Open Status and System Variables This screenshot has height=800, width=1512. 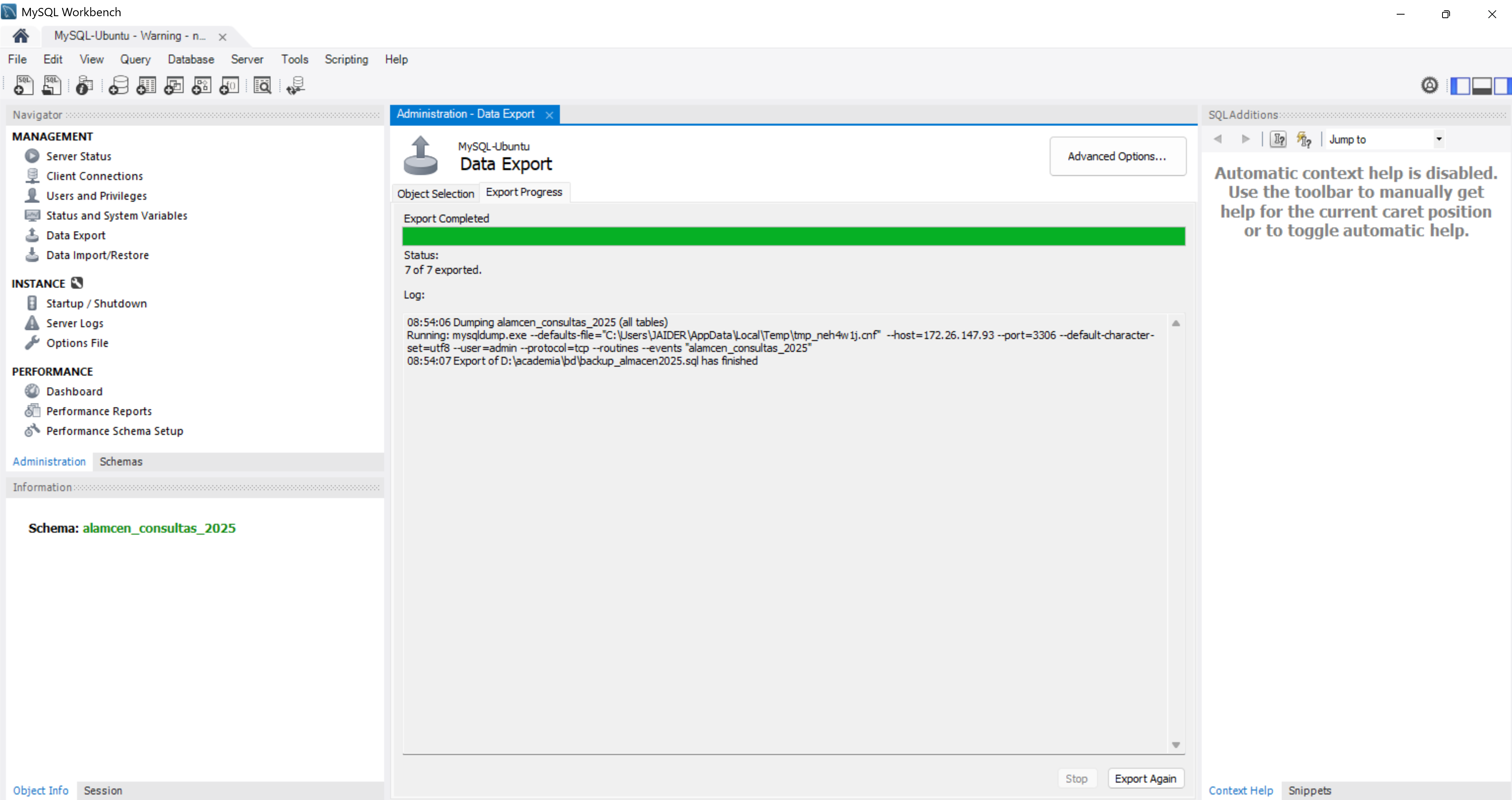(x=117, y=216)
